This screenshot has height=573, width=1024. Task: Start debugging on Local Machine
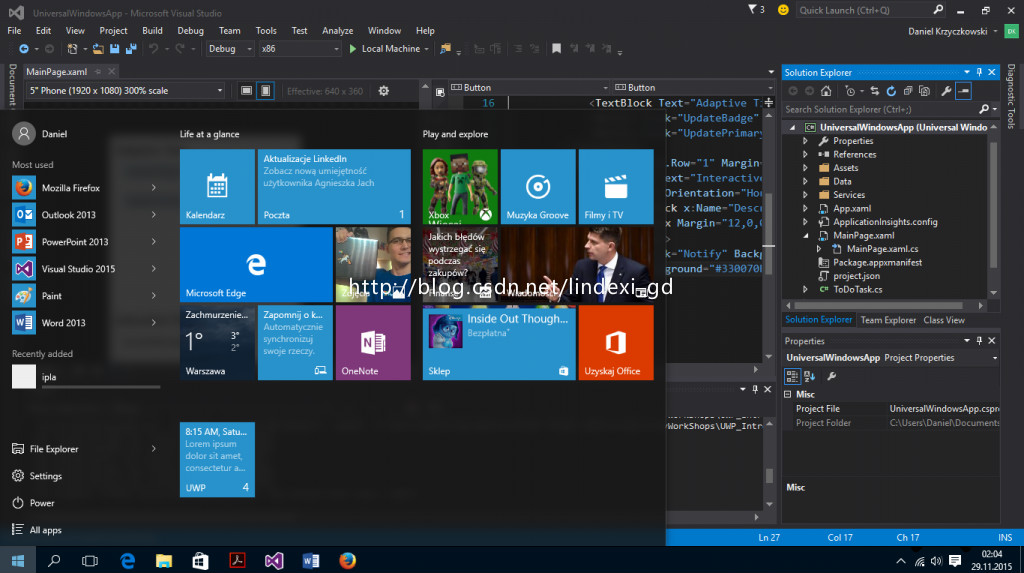tap(385, 49)
